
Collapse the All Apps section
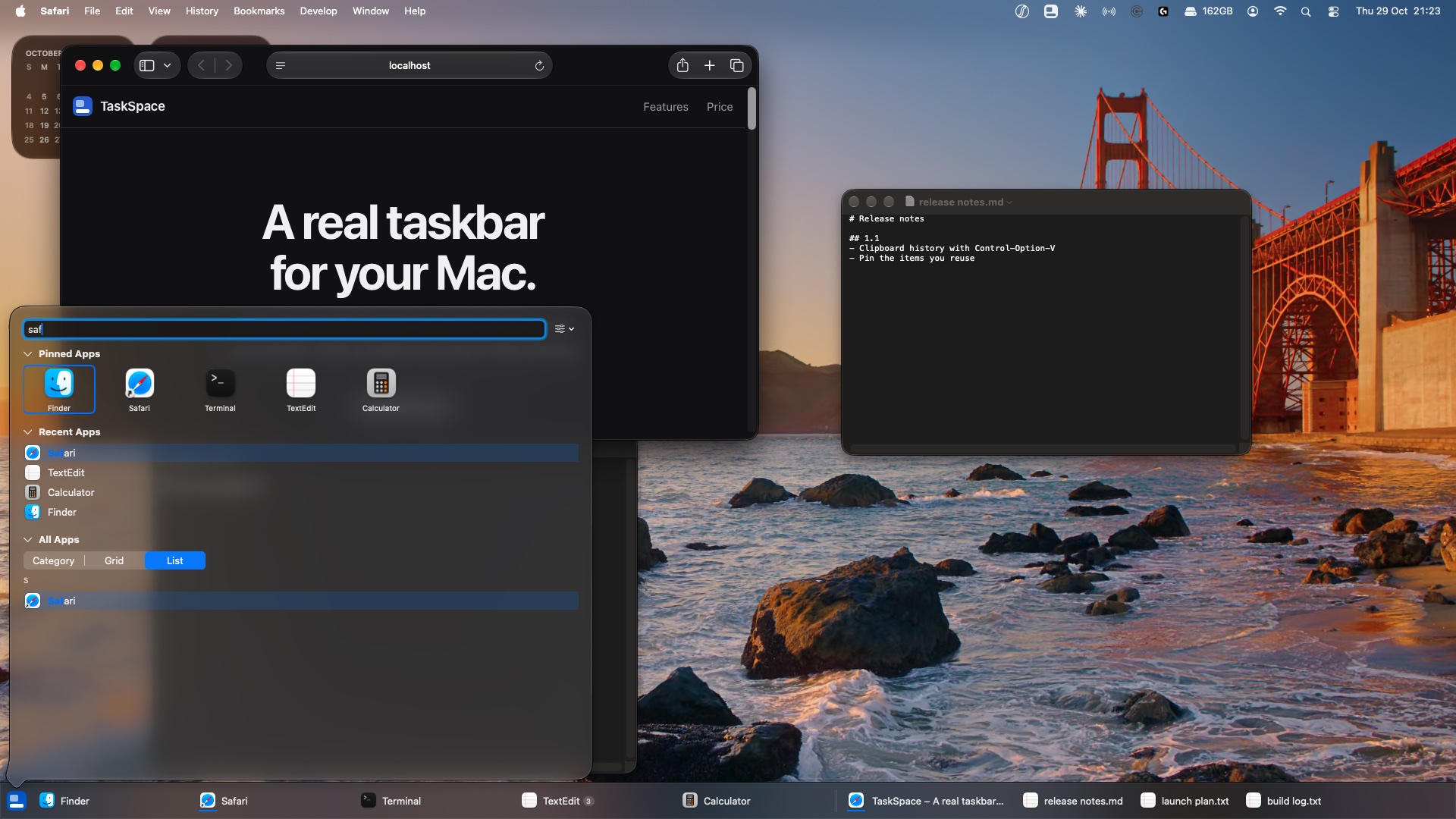28,540
